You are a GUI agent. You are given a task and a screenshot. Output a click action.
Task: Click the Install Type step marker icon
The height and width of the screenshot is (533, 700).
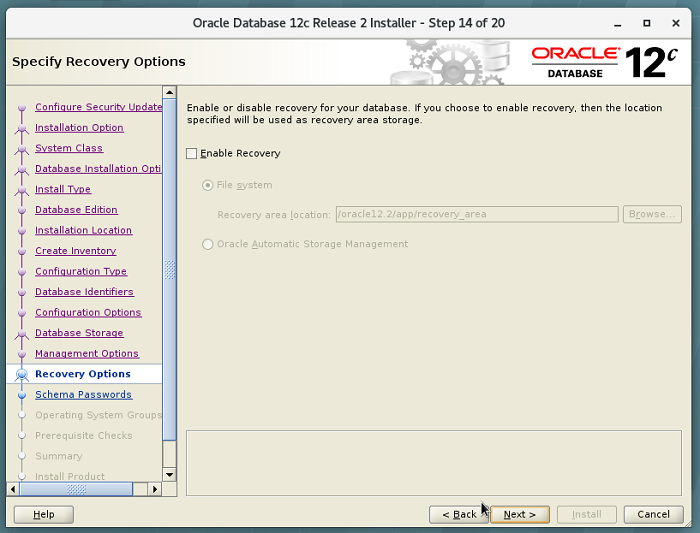pyautogui.click(x=22, y=190)
